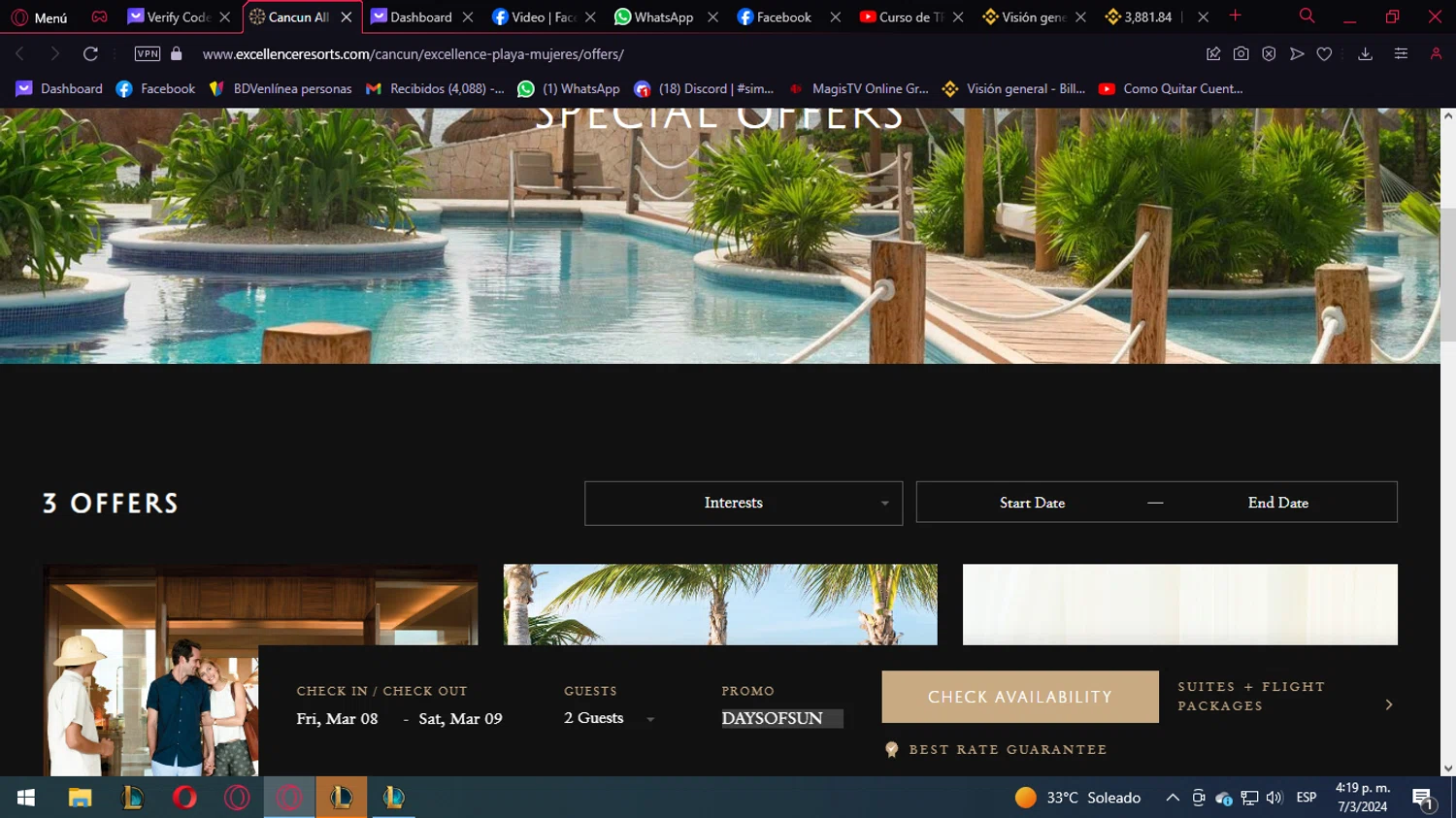Viewport: 1456px width, 818px height.
Task: Expand the 2 Guests dropdown
Action: tap(610, 719)
